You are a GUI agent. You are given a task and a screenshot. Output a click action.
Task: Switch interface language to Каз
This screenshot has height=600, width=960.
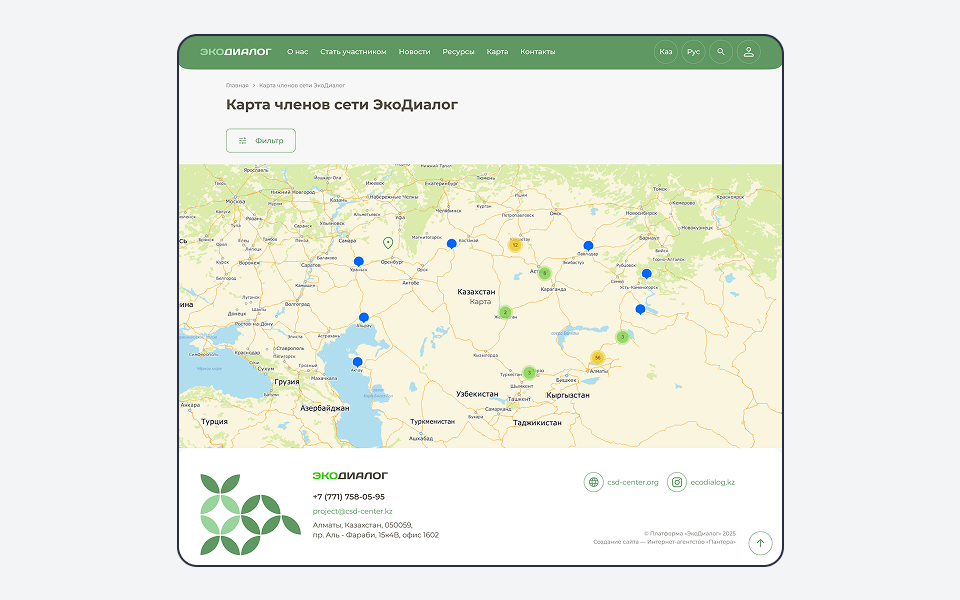[665, 51]
